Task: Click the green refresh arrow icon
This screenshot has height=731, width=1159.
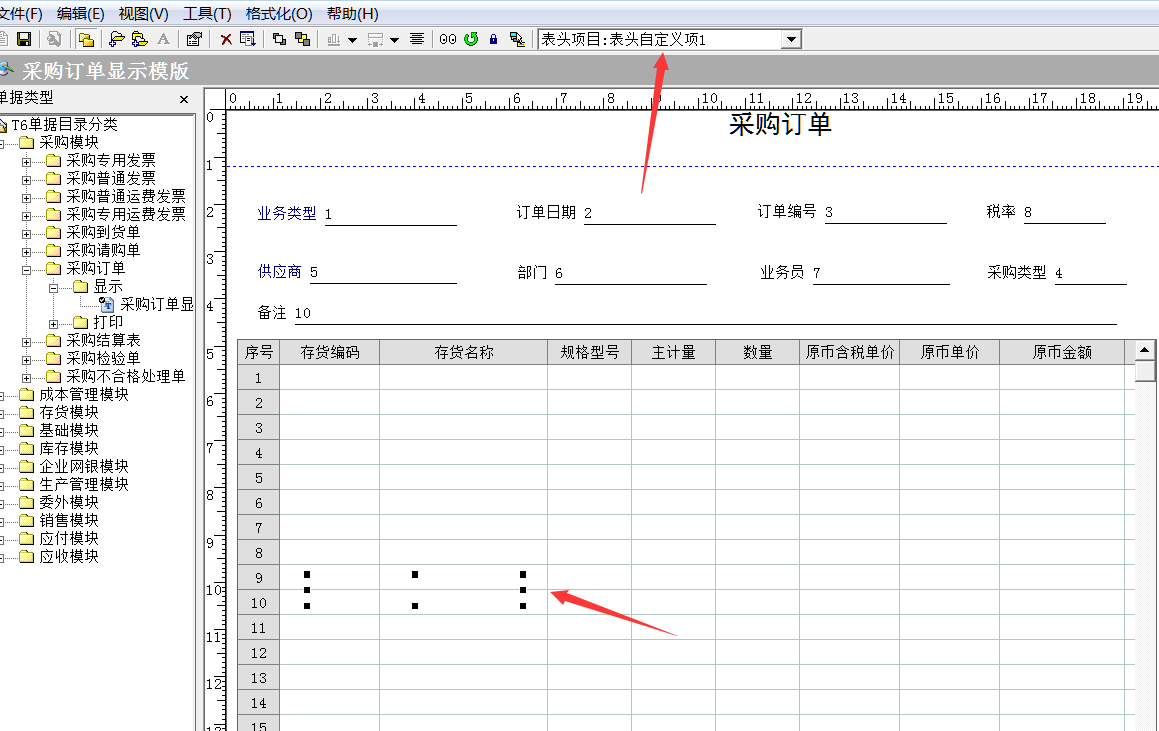Action: coord(471,39)
